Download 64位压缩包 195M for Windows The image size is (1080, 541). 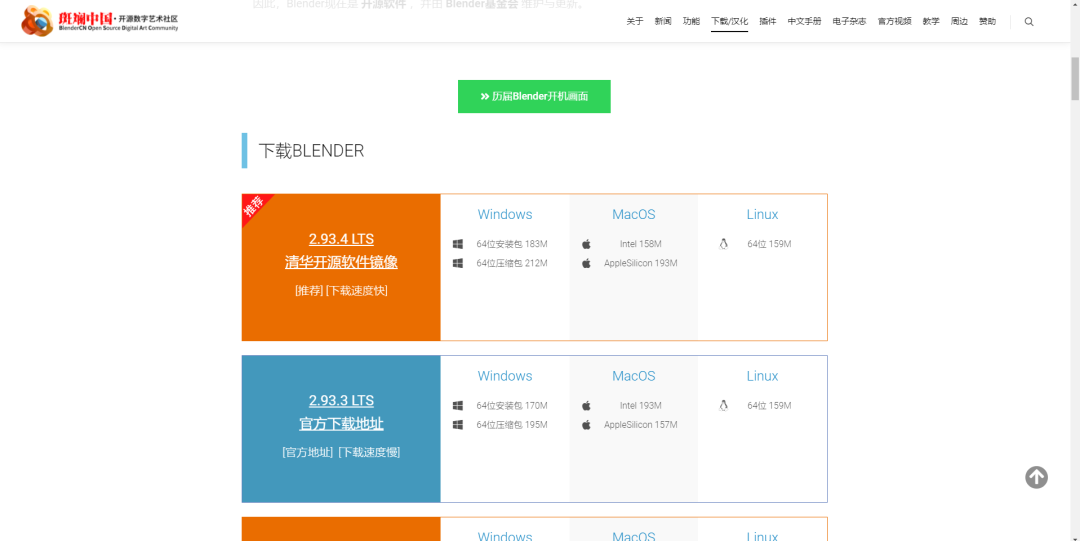512,425
